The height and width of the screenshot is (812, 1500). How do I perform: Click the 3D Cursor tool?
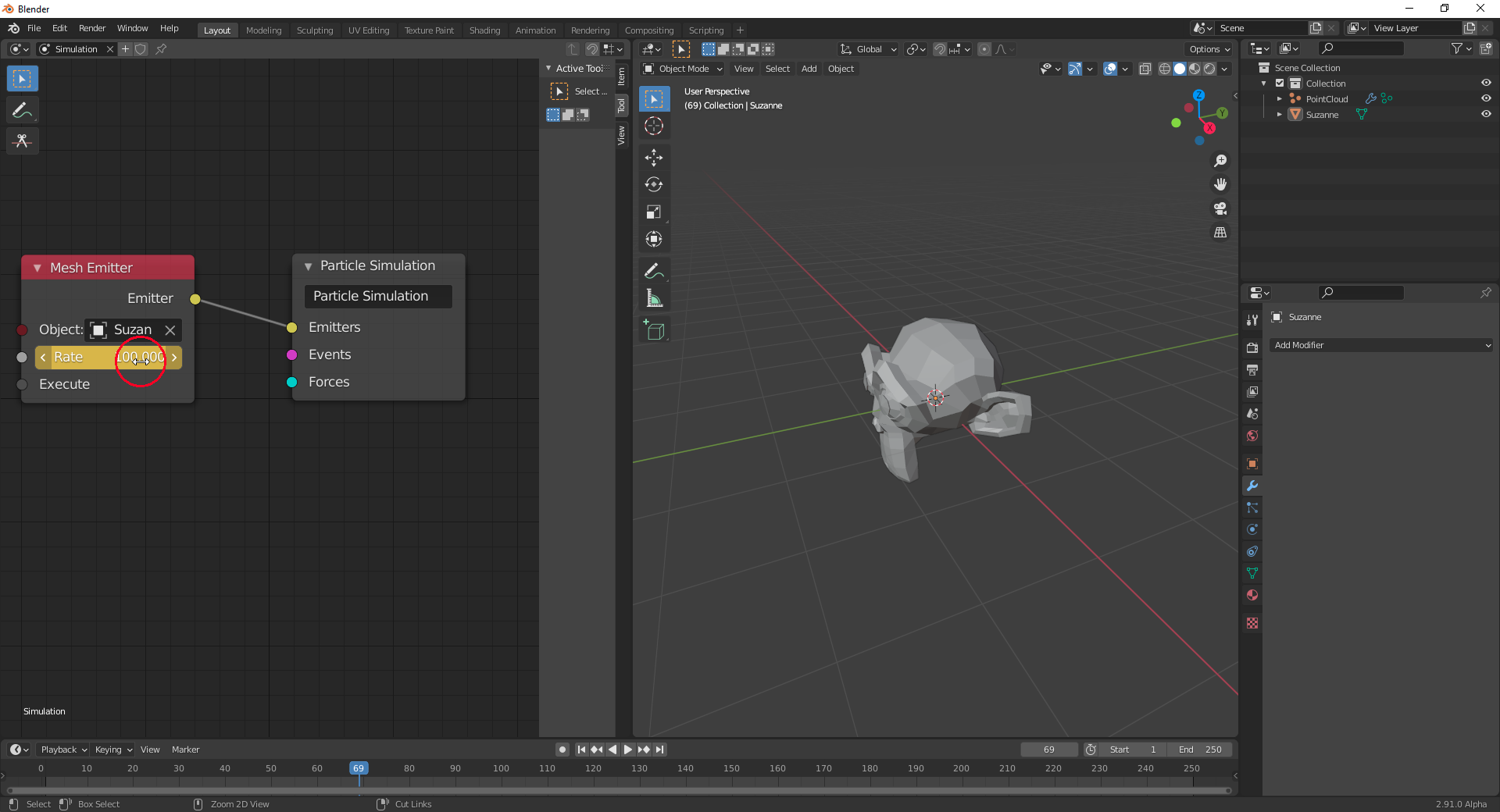point(654,126)
